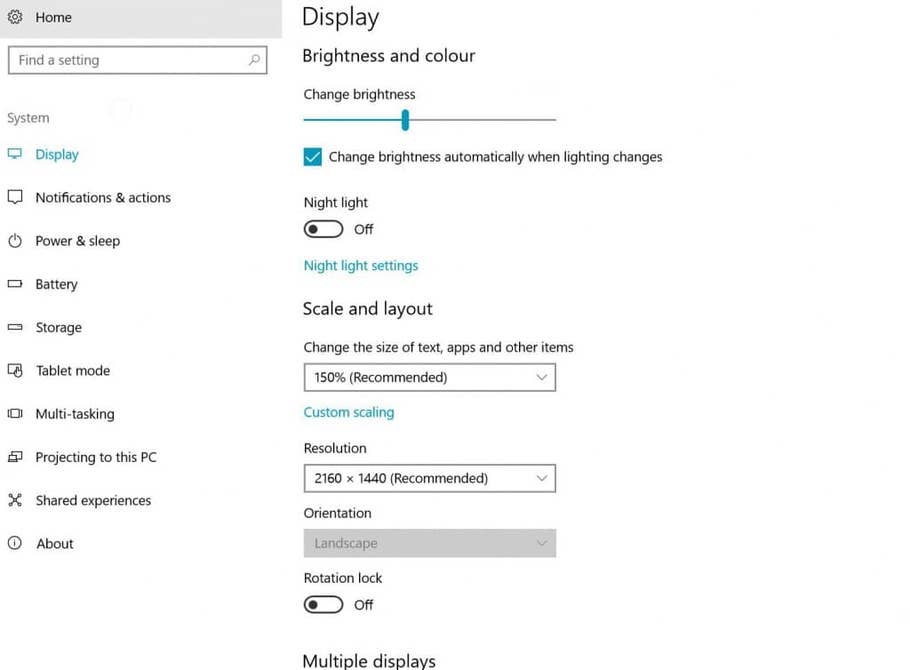This screenshot has width=910, height=670.
Task: Click the Storage drive icon
Action: [x=15, y=327]
